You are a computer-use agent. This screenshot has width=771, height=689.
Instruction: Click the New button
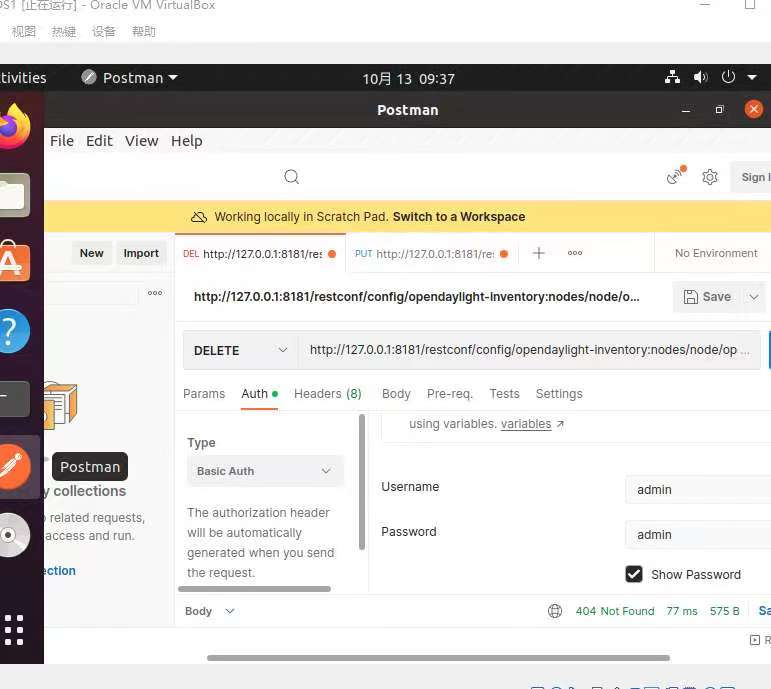tap(92, 253)
